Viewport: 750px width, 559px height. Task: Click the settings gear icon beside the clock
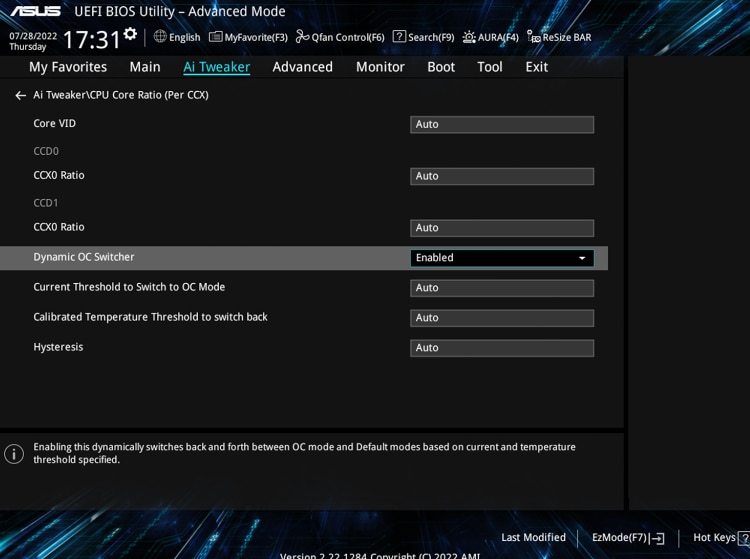pos(130,35)
